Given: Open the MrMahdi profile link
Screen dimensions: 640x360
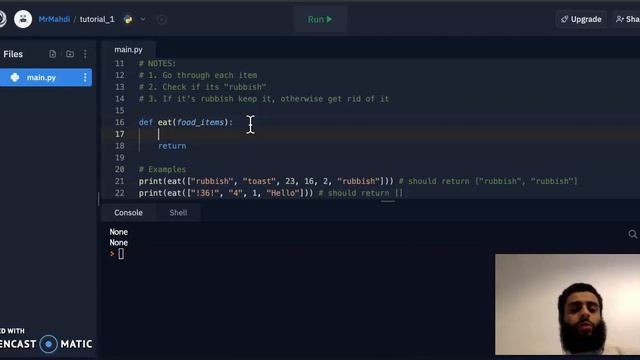Looking at the screenshot, I should tap(54, 19).
